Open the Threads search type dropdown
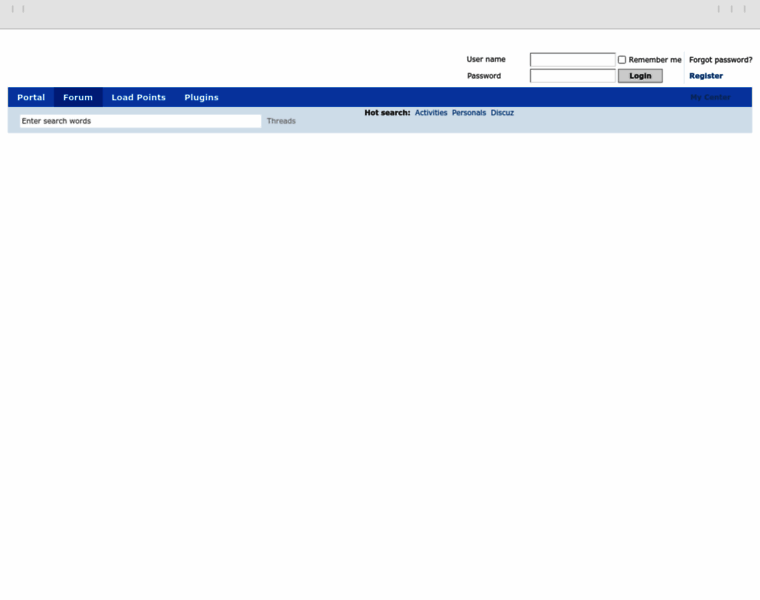 point(281,121)
